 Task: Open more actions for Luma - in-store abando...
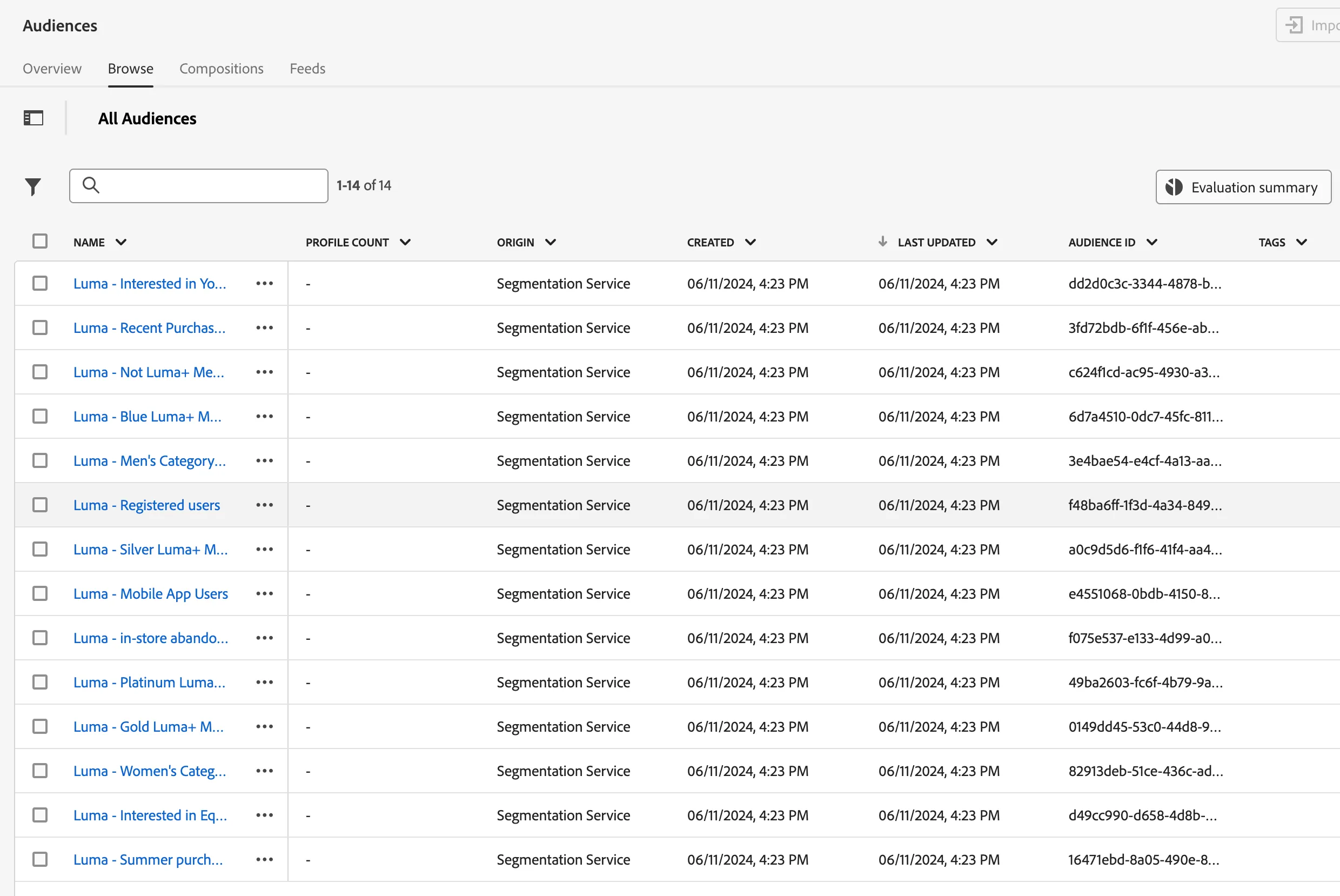point(264,638)
